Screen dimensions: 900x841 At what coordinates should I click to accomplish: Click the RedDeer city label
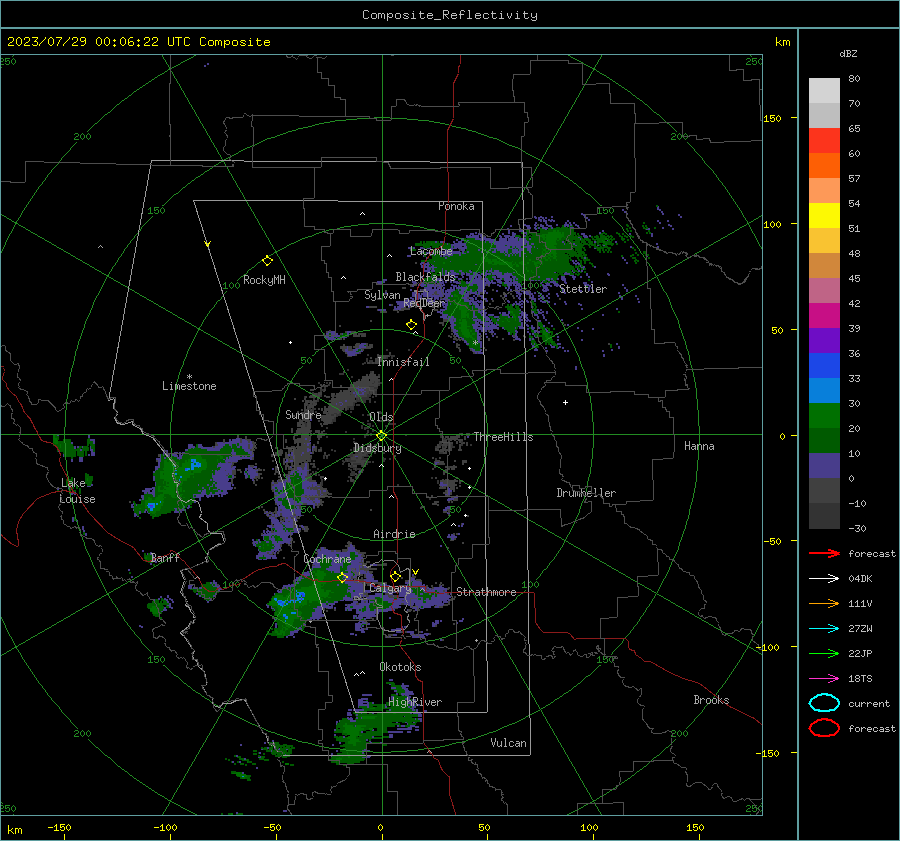tap(424, 303)
